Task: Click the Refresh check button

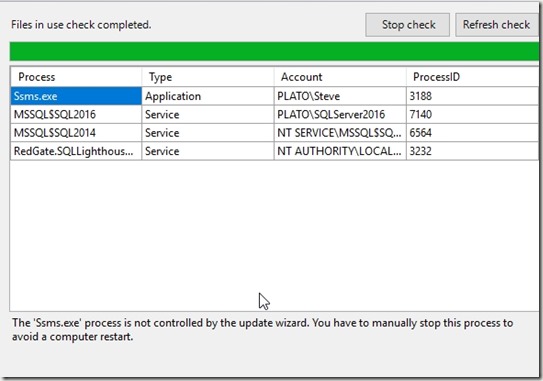Action: tap(497, 25)
